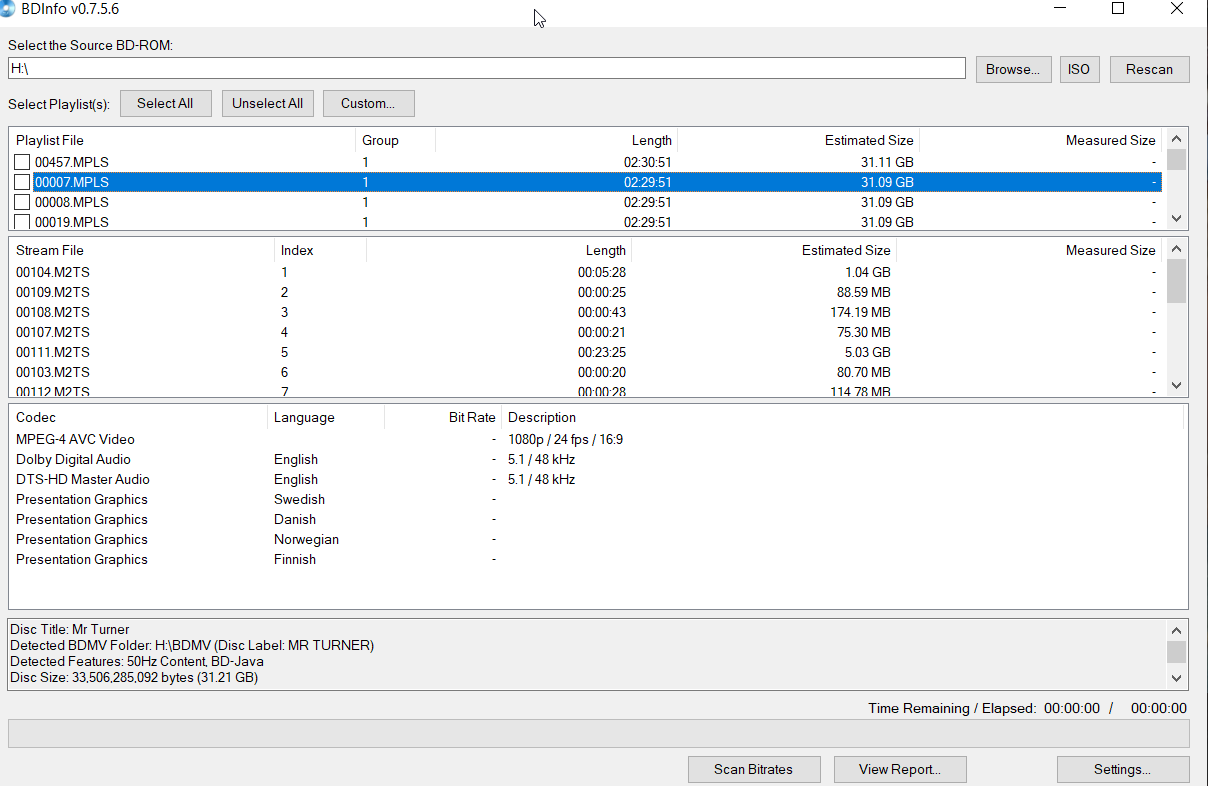Image resolution: width=1208 pixels, height=786 pixels.
Task: Select the 00457.MPLS playlist row
Action: coord(586,162)
